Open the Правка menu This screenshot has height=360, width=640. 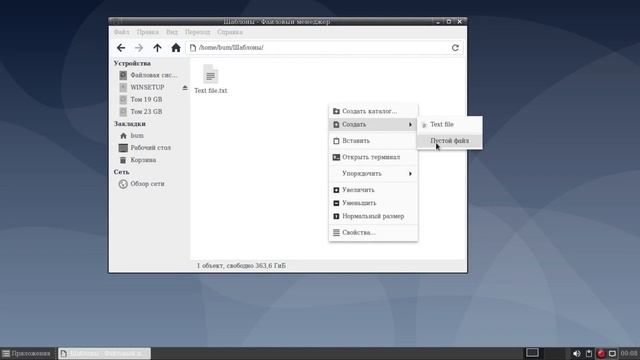[x=147, y=32]
